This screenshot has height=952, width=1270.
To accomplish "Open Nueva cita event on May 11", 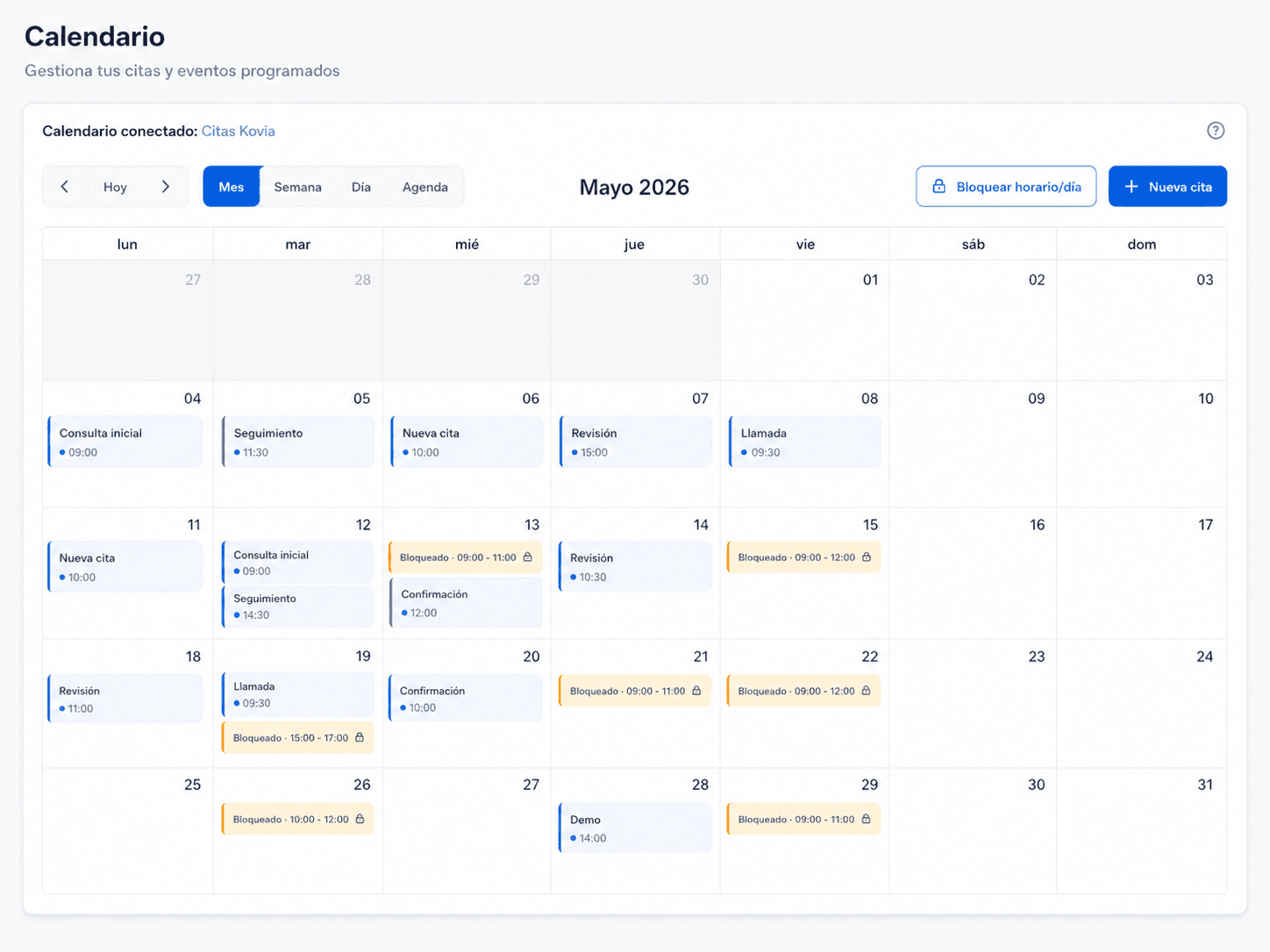I will coord(125,567).
